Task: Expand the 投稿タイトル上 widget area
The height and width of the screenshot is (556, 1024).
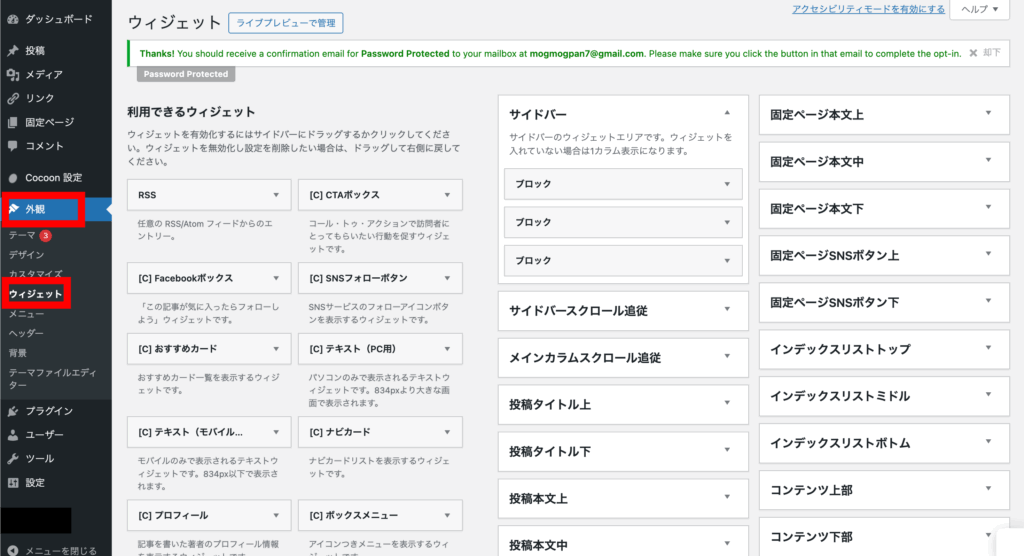Action: (727, 404)
